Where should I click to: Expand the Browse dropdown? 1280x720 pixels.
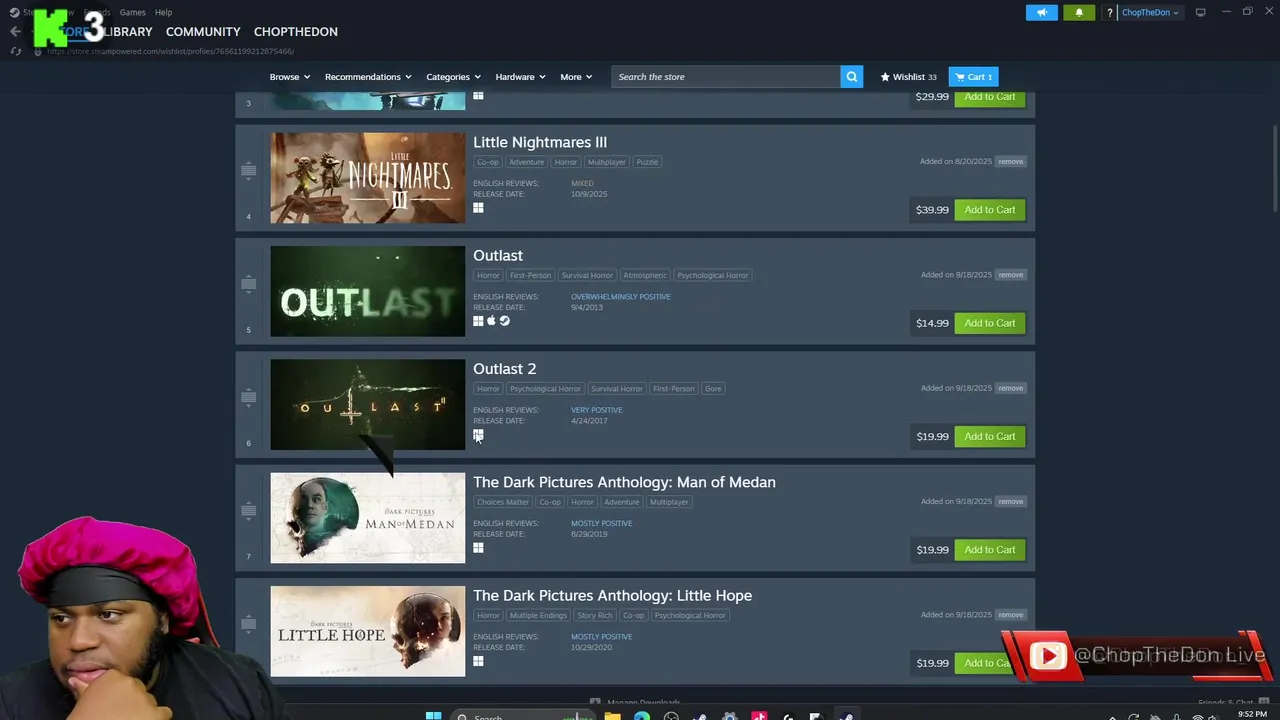pos(289,77)
